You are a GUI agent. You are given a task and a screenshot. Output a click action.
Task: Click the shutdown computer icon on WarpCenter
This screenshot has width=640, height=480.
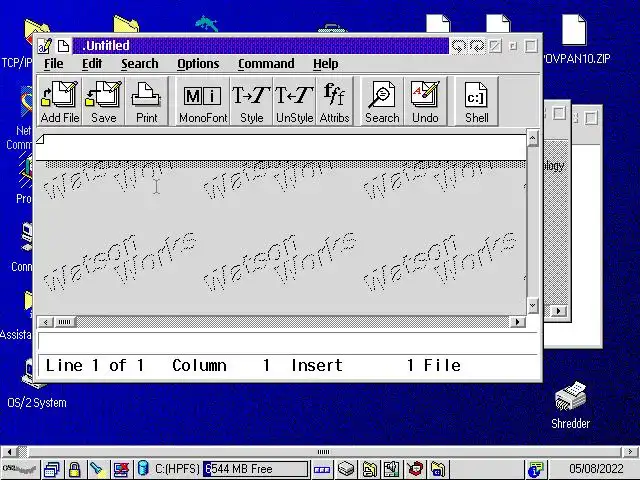pyautogui.click(x=121, y=469)
